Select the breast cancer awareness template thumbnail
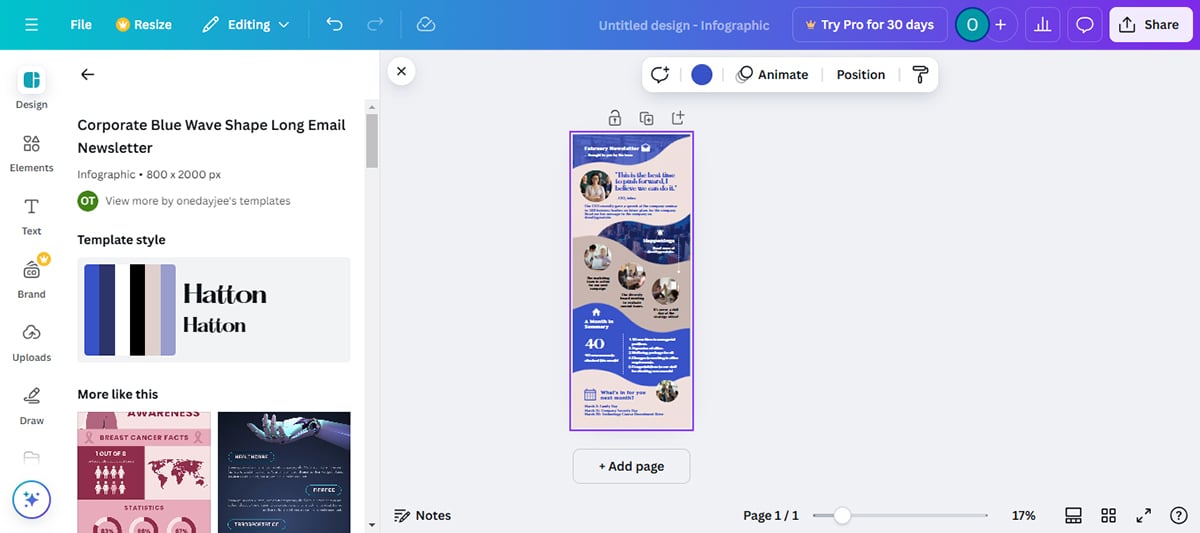1200x533 pixels. (144, 472)
